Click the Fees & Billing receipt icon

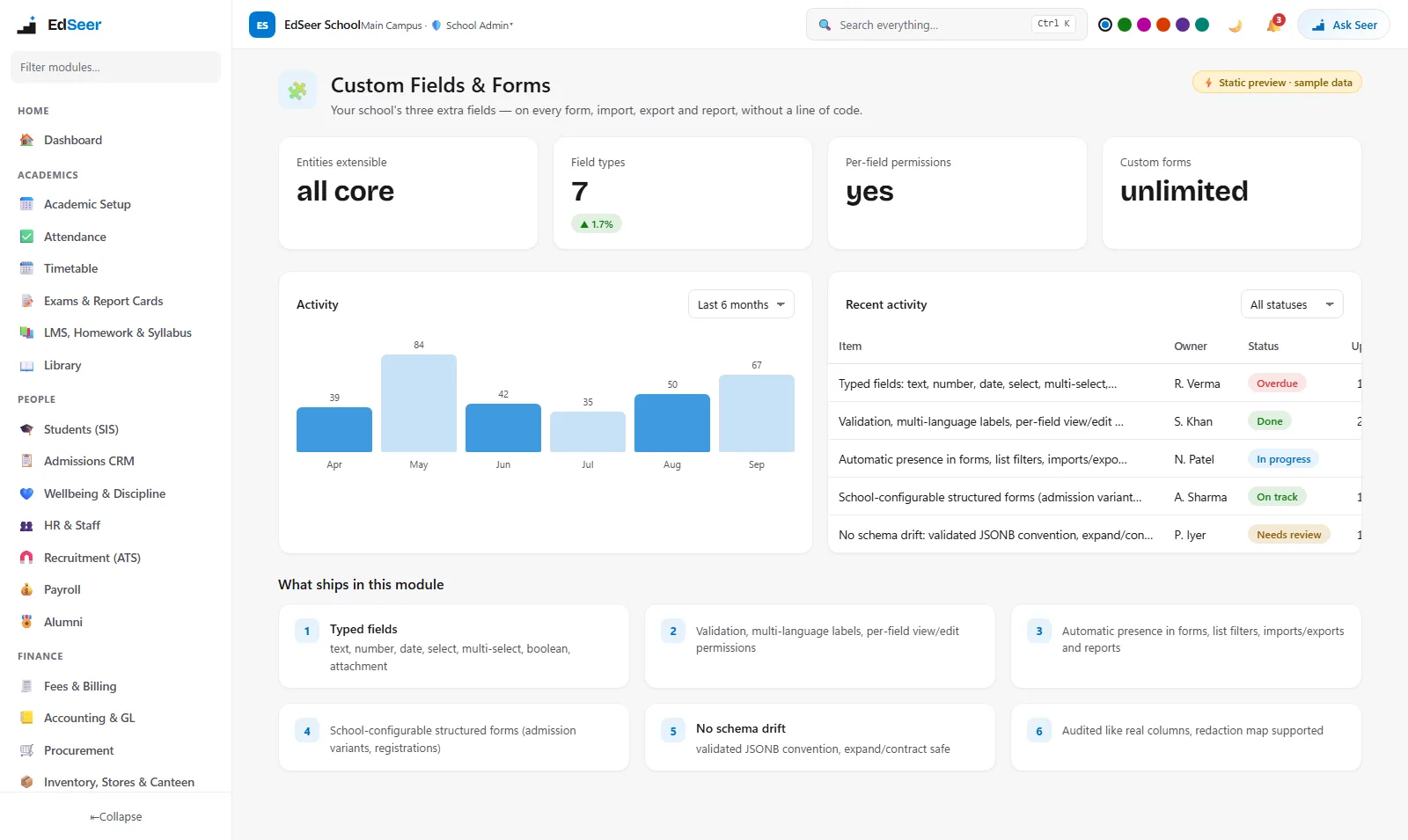(x=26, y=686)
